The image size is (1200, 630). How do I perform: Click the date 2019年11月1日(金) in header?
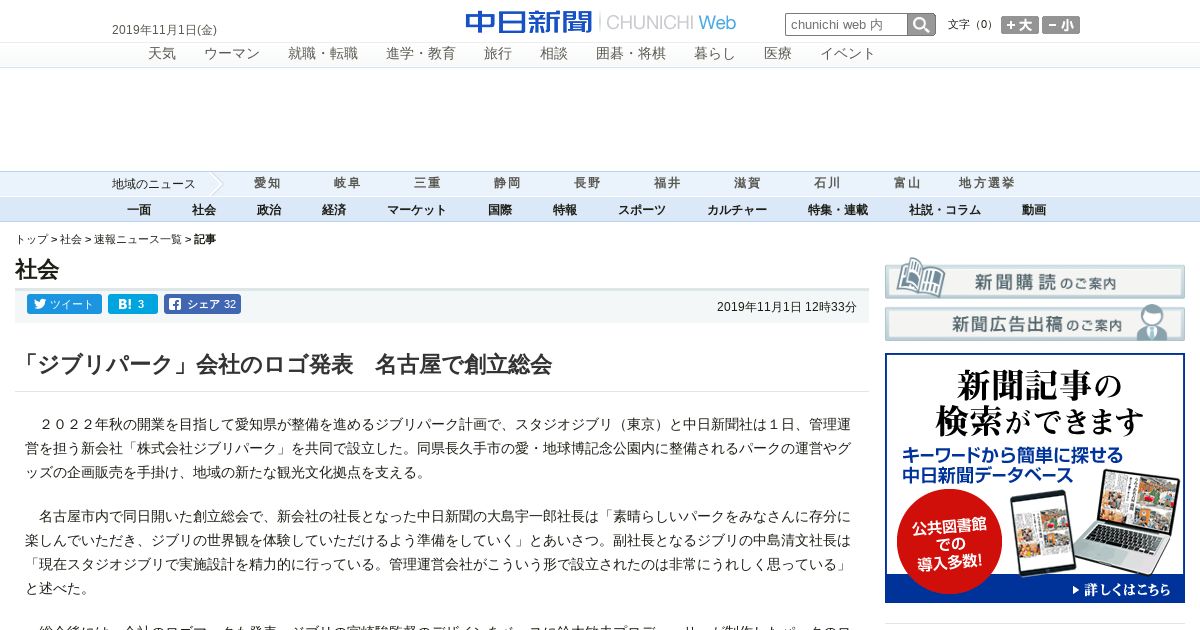[x=164, y=30]
